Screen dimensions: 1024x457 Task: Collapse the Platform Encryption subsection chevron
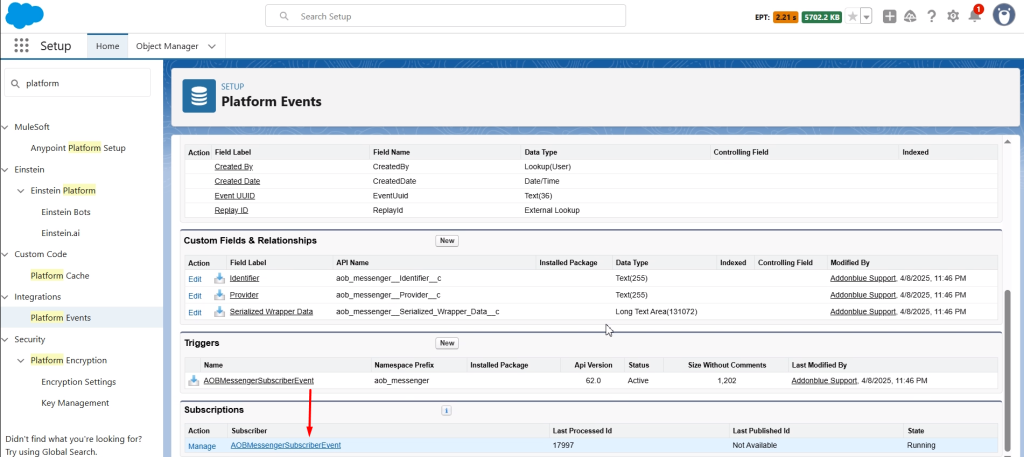21,360
